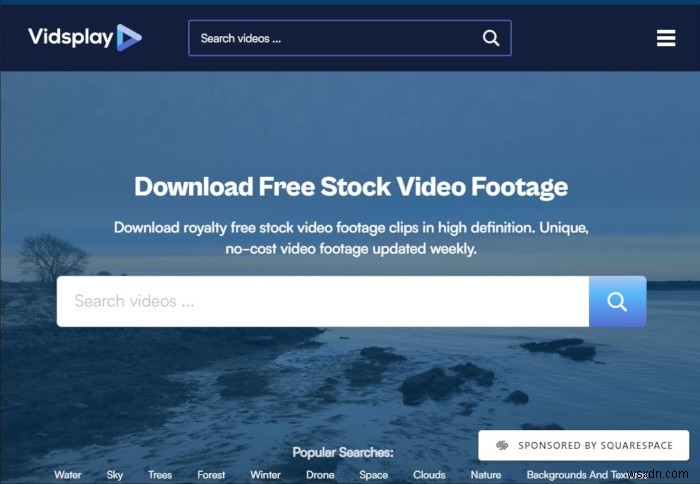Click the blue hero search button
The image size is (700, 484).
coord(617,301)
